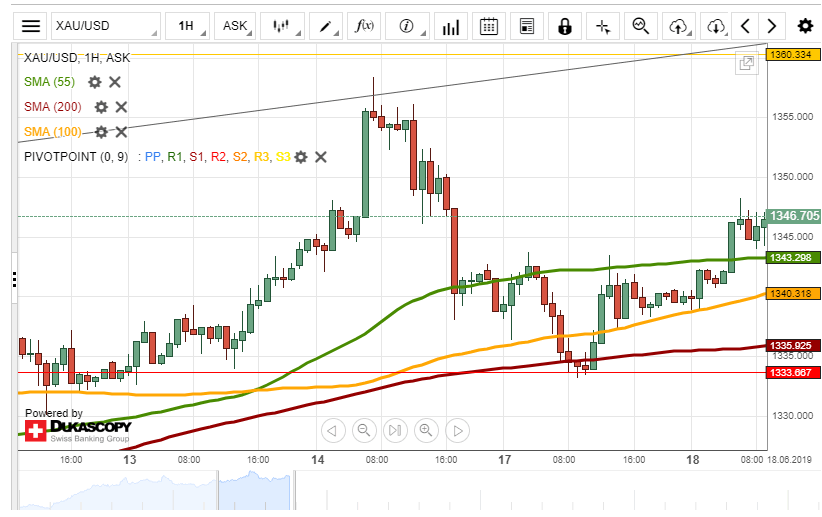Open SMA (100) settings gear

point(101,132)
